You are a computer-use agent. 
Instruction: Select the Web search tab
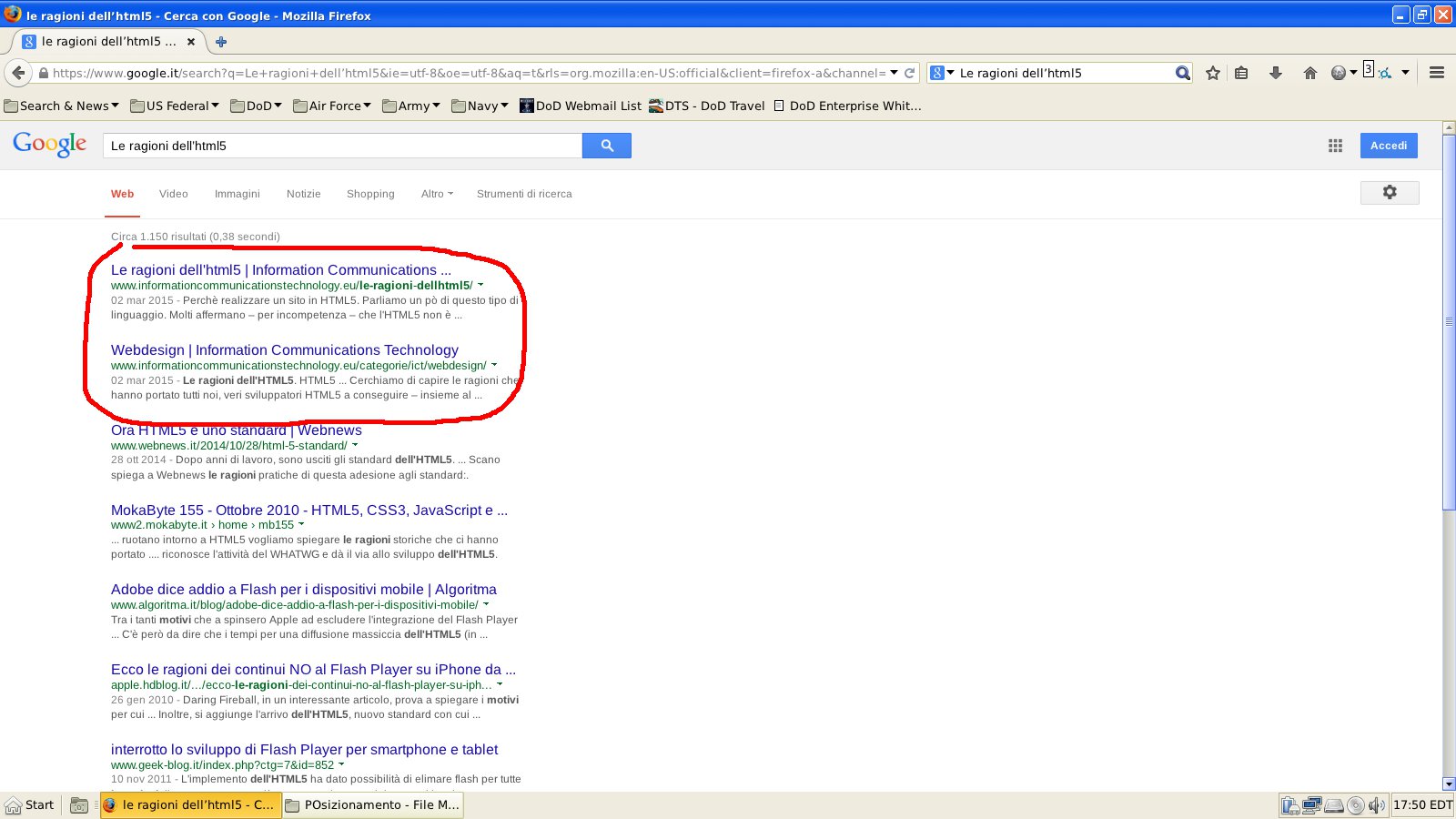click(x=122, y=194)
